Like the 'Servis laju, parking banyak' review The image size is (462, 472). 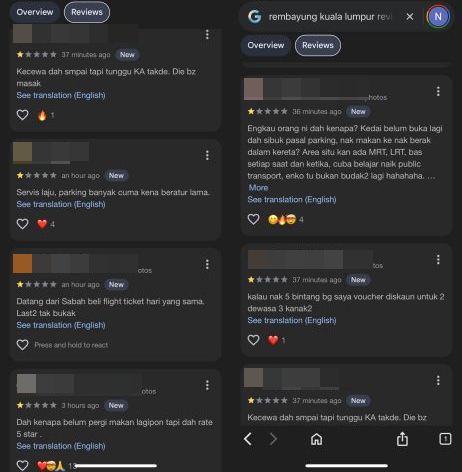[22, 224]
